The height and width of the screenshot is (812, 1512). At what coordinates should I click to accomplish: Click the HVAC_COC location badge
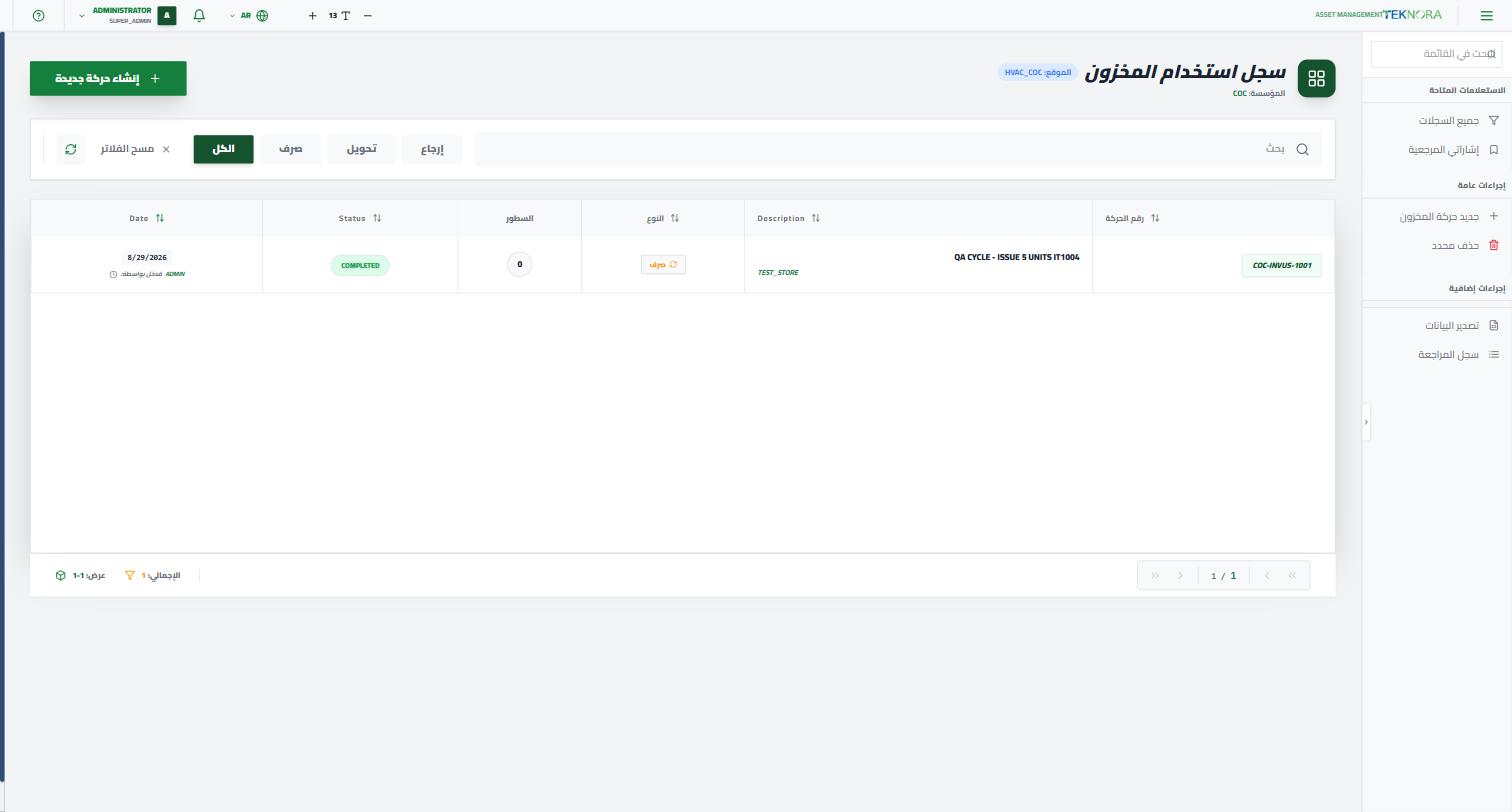click(1038, 72)
